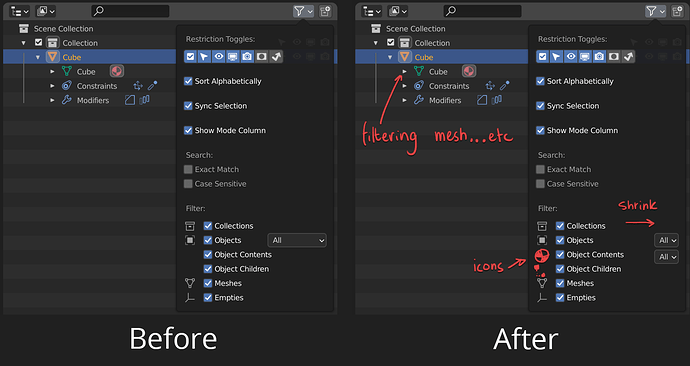Screen dimensions: 690x366
Task: Click the search field in the After outliner header
Action: (482, 11)
